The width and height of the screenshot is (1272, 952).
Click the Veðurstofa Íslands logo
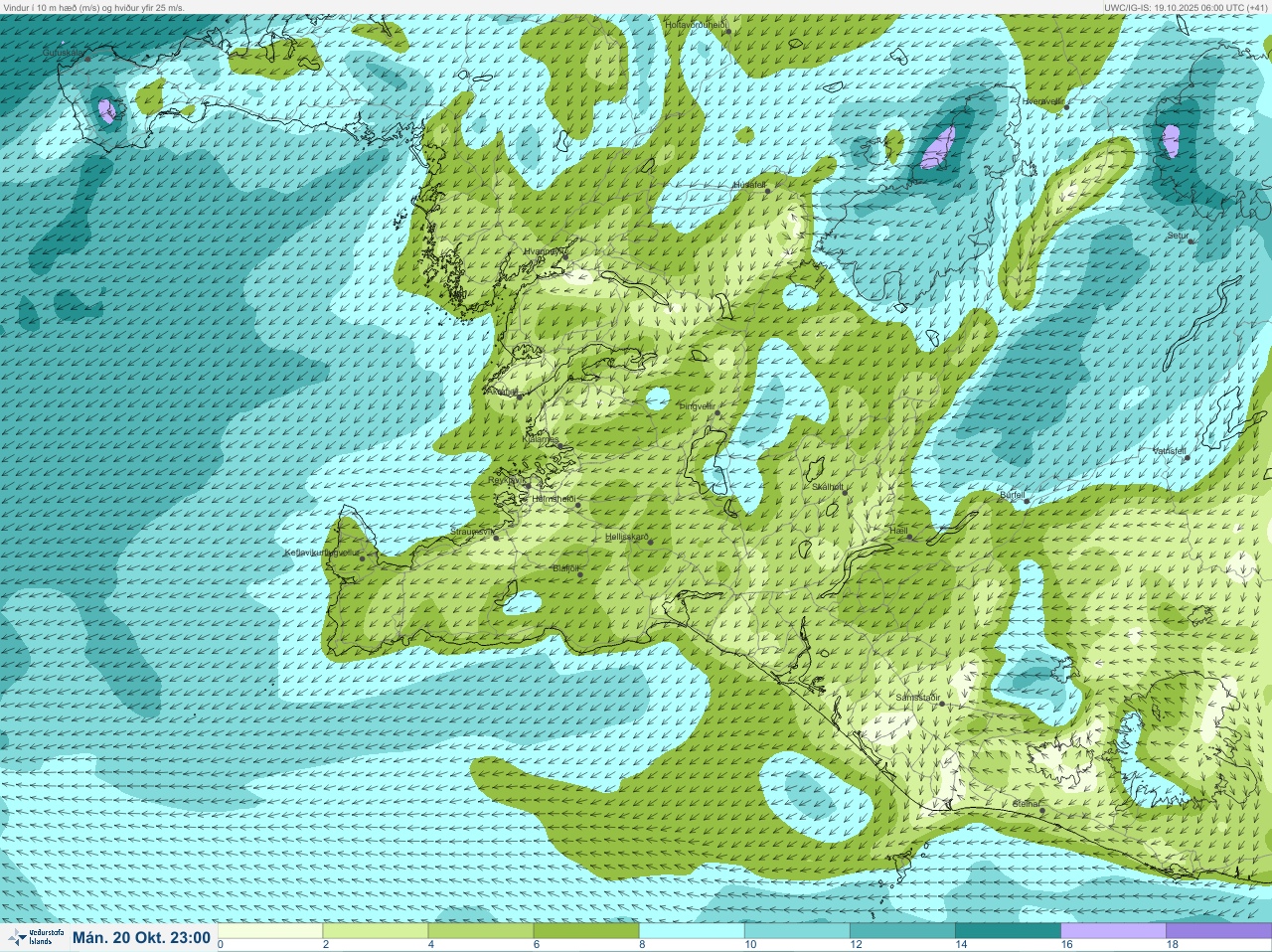[x=34, y=938]
